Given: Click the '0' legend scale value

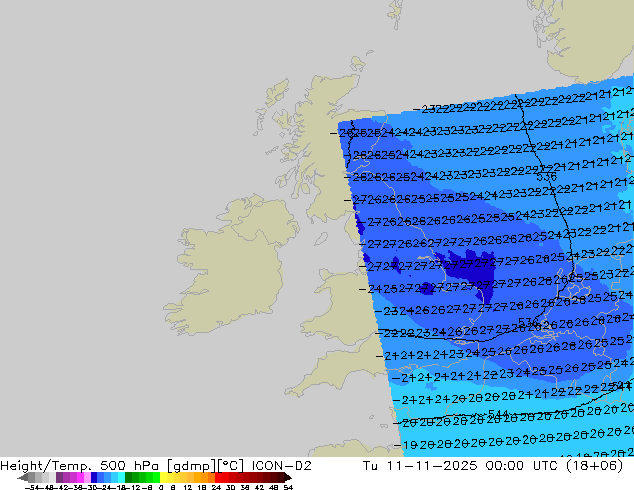Looking at the screenshot, I should [161, 487].
